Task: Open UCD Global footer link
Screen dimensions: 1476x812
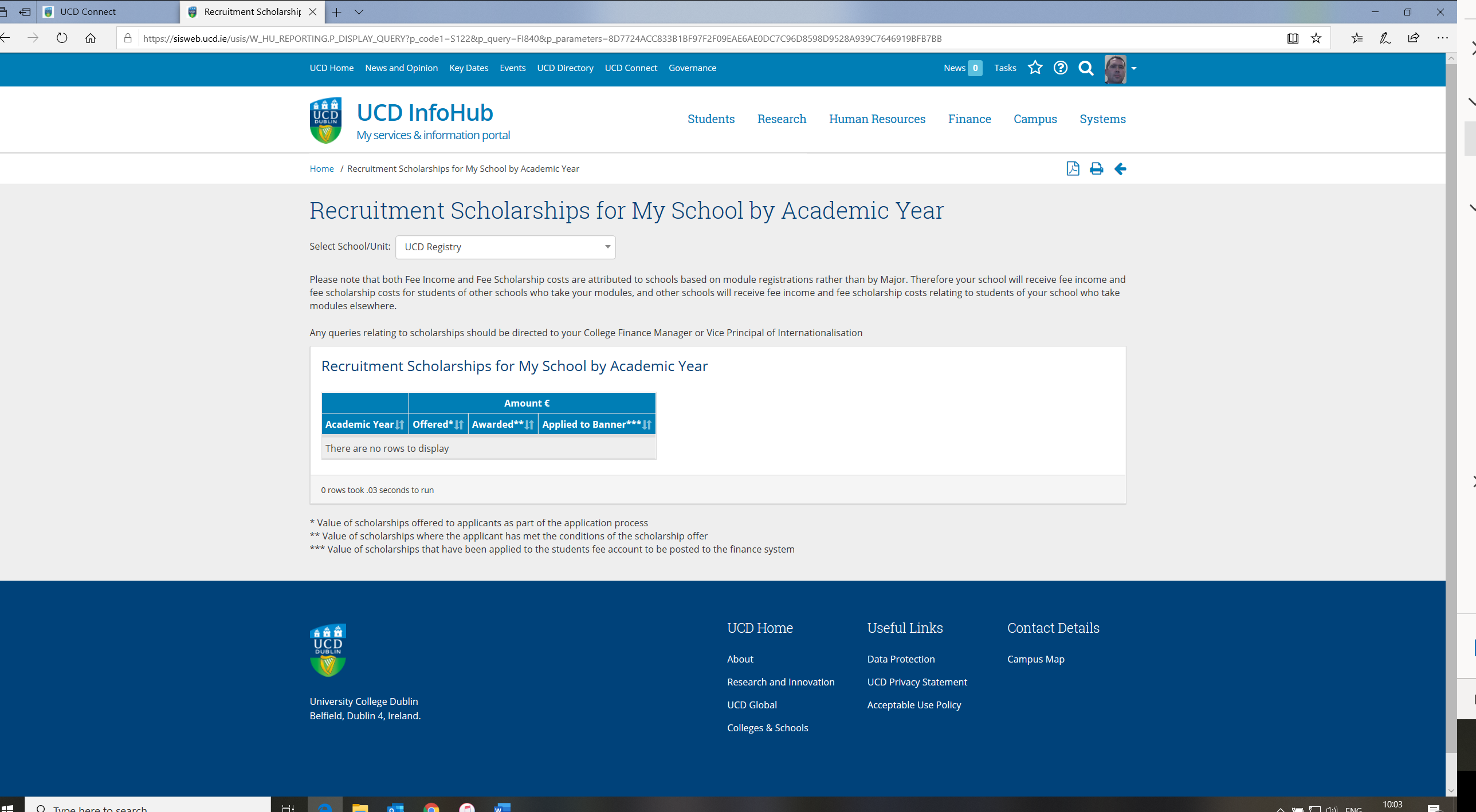Action: click(752, 705)
